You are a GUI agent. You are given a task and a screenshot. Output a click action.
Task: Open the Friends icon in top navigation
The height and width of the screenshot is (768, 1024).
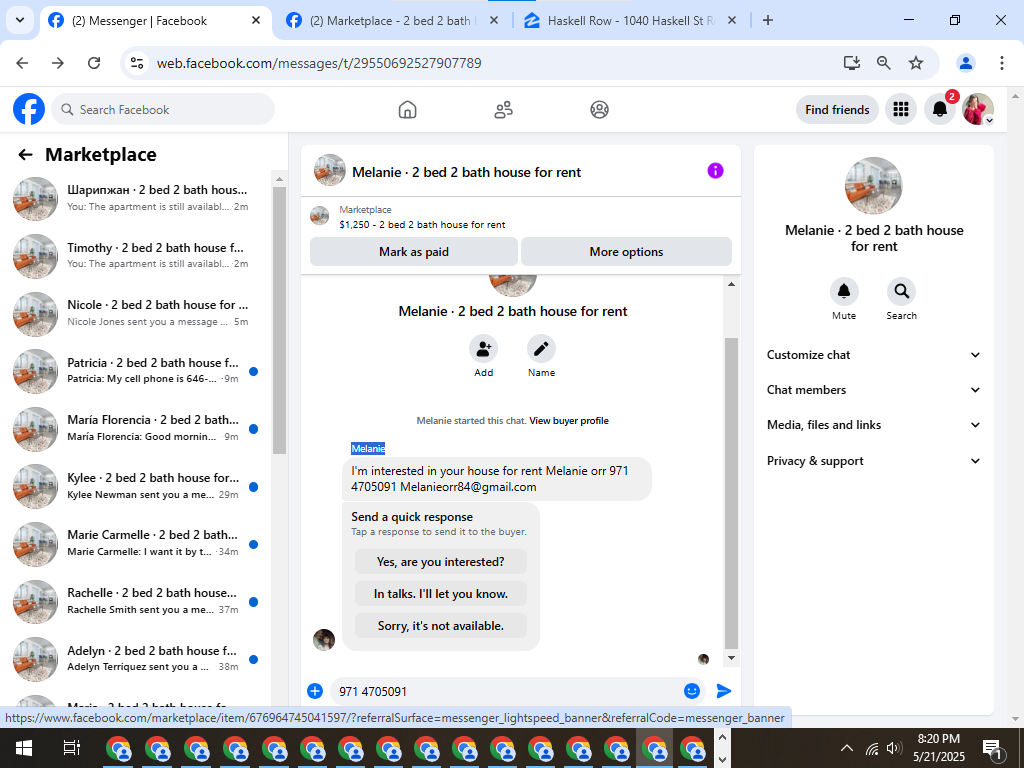pos(504,110)
